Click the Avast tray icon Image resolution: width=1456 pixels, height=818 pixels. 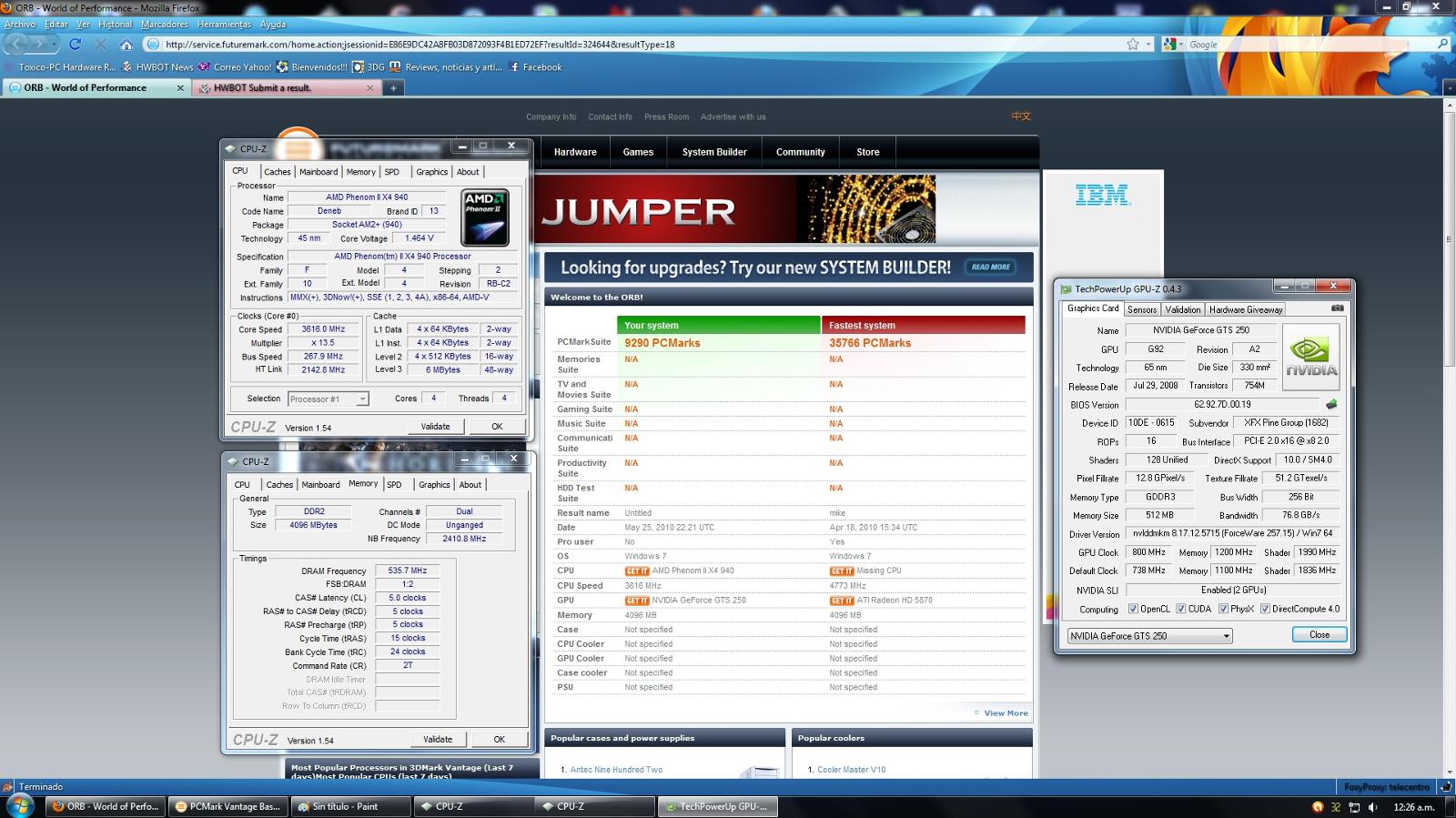tap(1317, 807)
